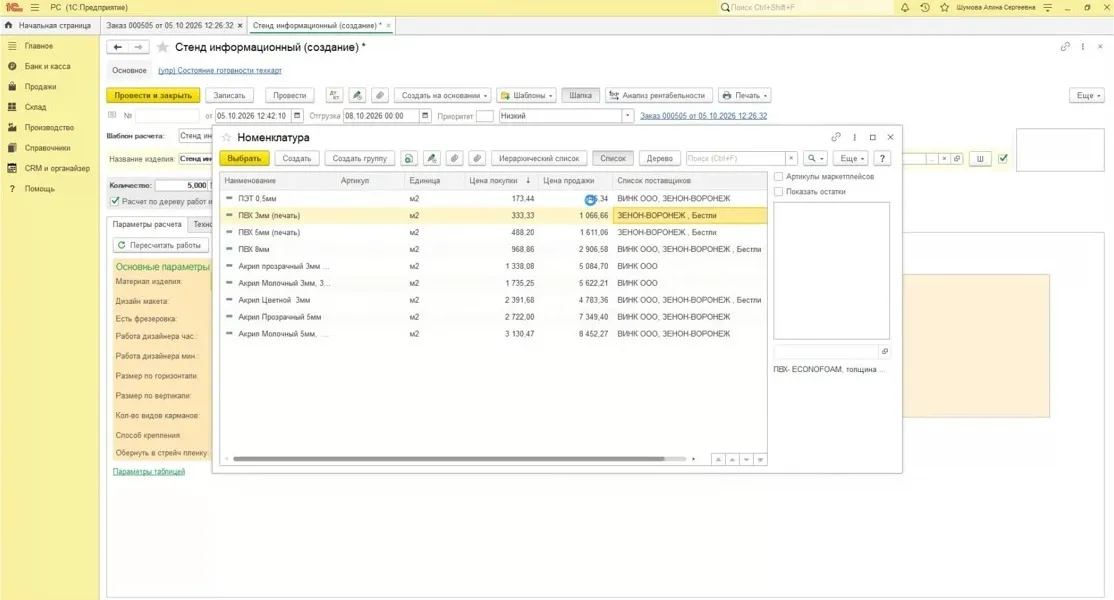
Task: Click the yellow Выбрать button
Action: tap(244, 158)
